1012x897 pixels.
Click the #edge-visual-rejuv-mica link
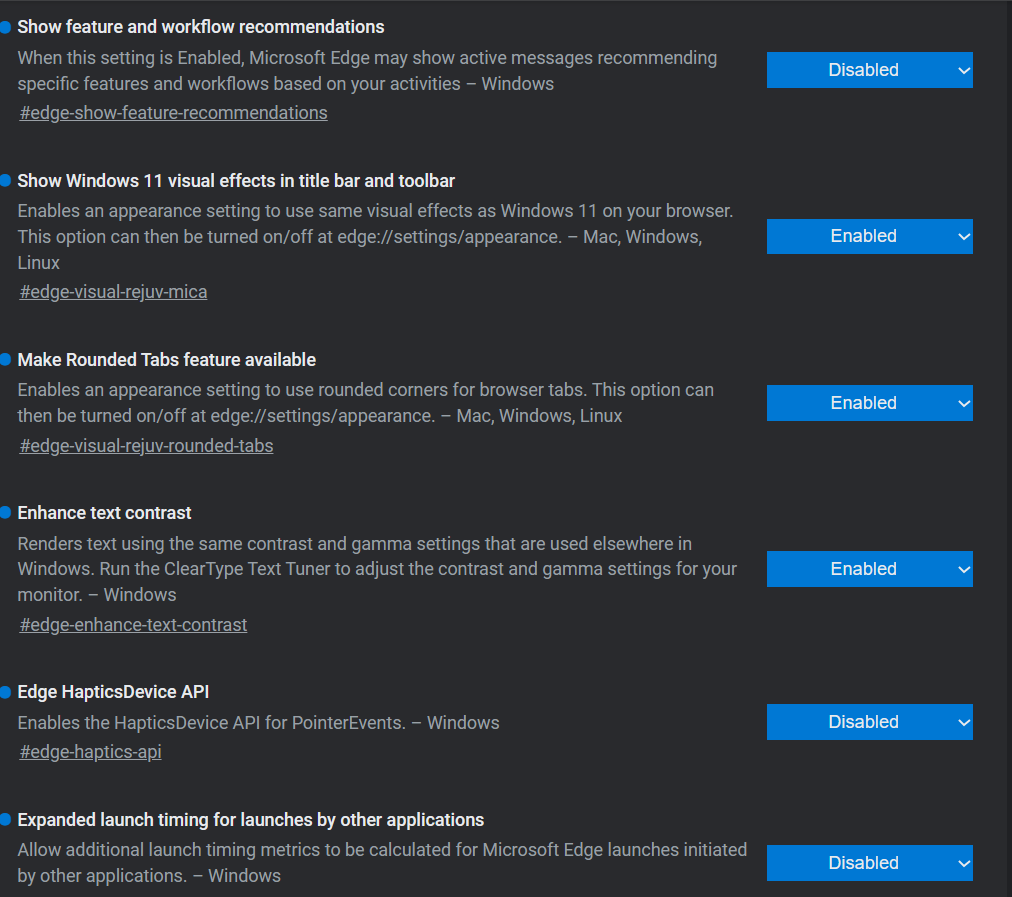tap(113, 292)
